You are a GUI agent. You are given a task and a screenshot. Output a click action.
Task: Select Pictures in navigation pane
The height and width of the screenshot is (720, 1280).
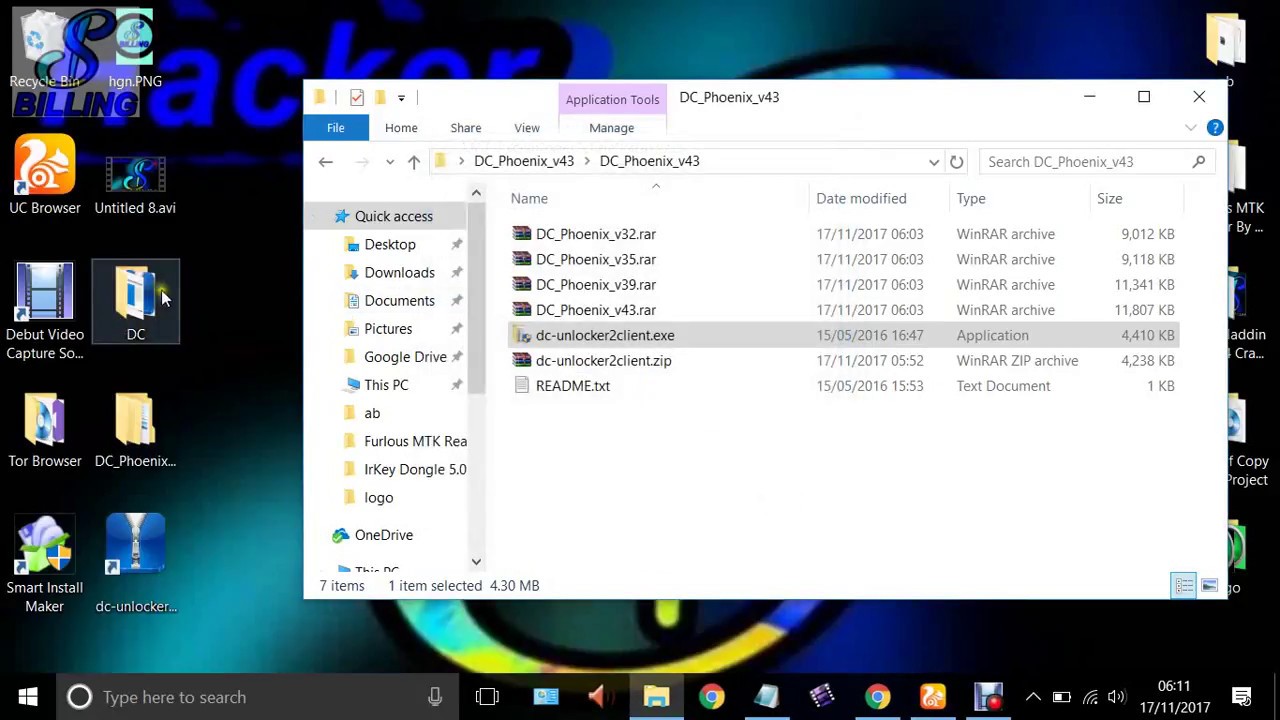(x=388, y=328)
